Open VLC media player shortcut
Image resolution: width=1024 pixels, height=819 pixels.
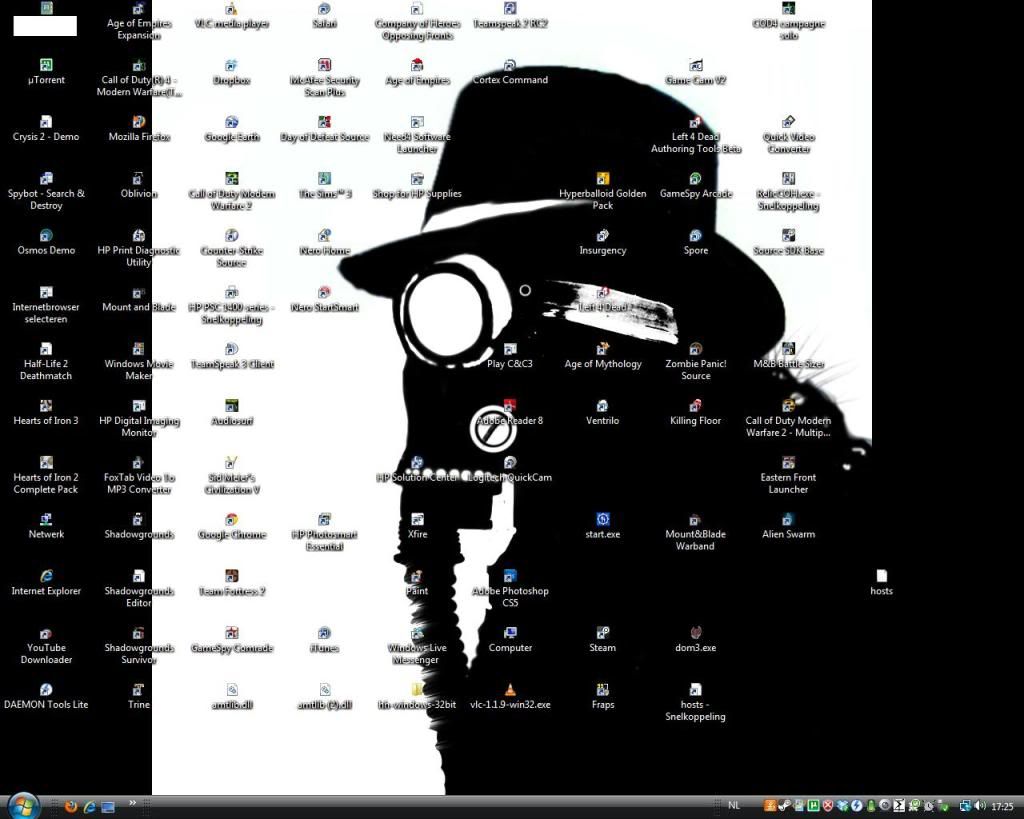coord(231,16)
